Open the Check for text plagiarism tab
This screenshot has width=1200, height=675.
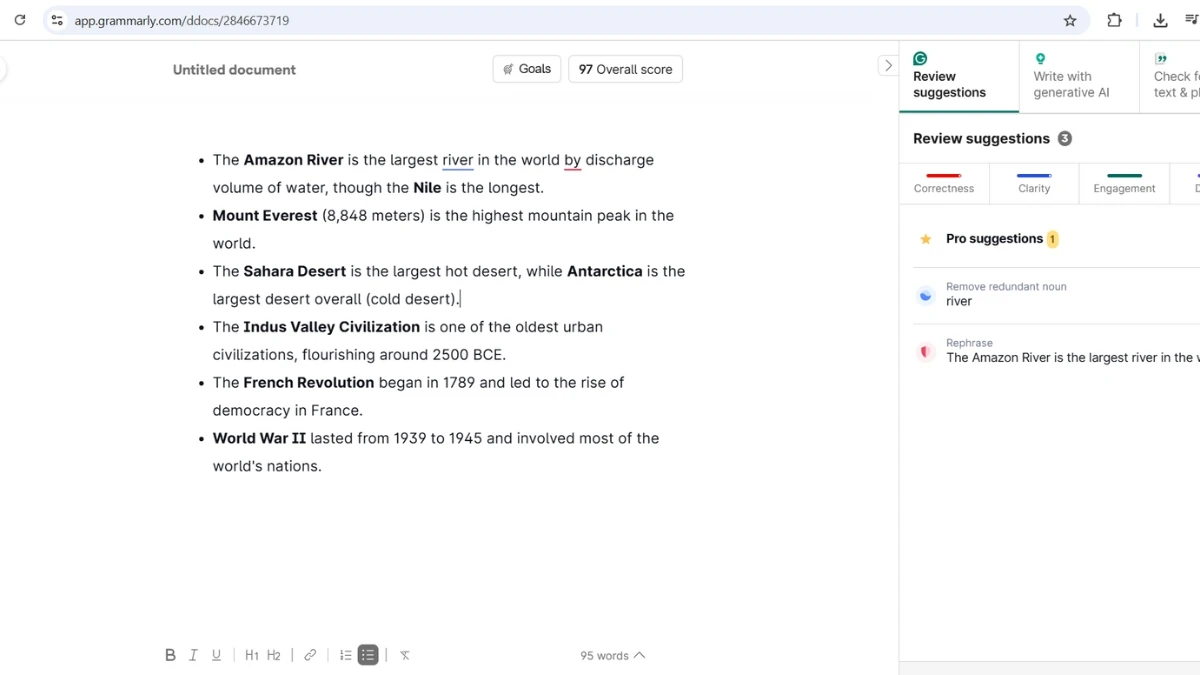1170,77
